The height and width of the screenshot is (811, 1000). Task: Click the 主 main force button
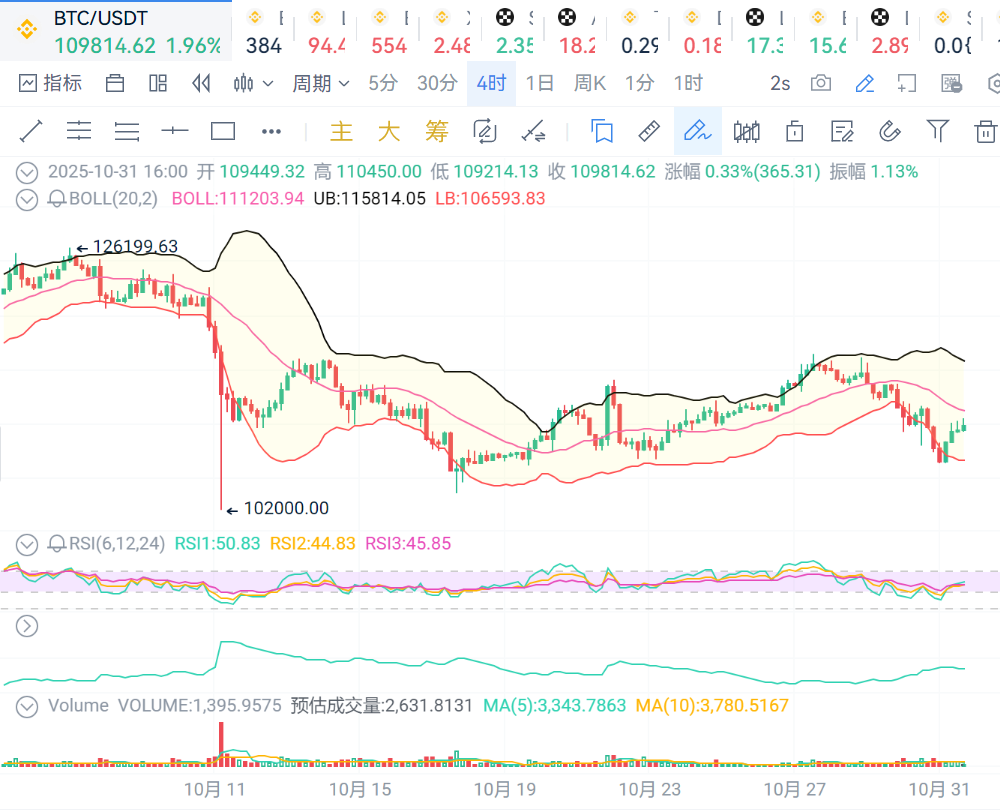coord(342,131)
